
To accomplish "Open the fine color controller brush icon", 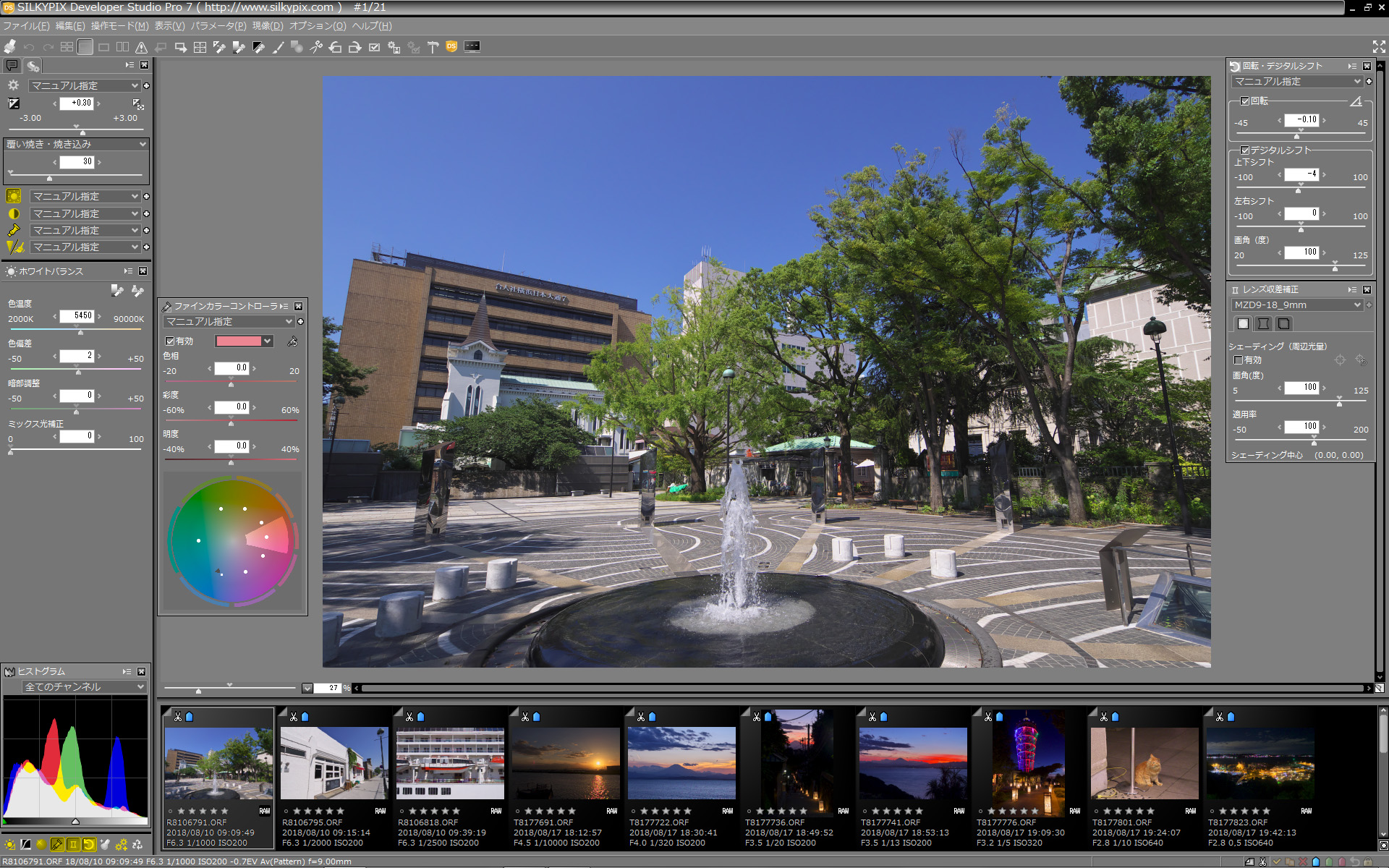I will click(57, 844).
